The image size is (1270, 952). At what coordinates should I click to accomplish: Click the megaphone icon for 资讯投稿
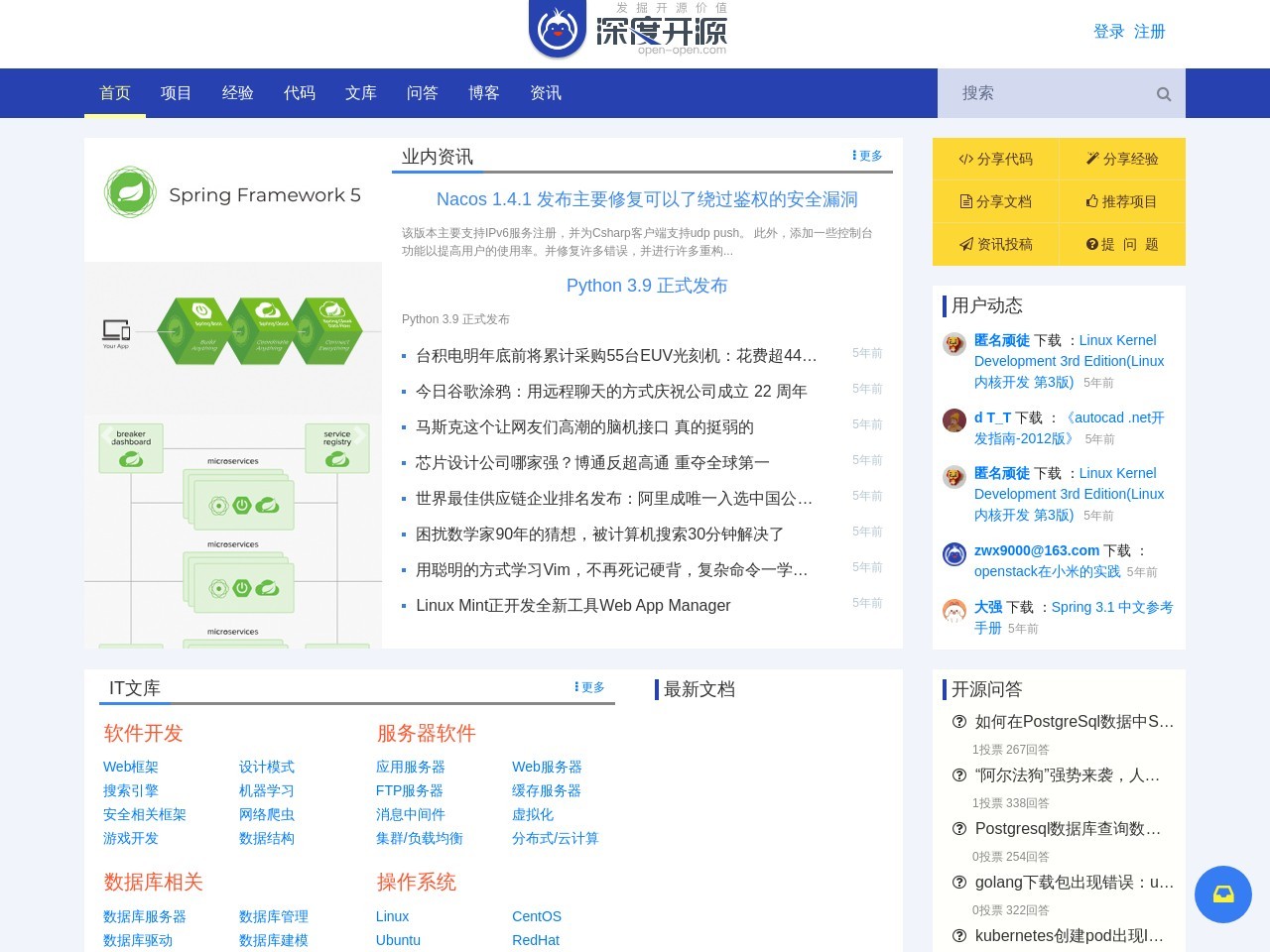tap(966, 244)
